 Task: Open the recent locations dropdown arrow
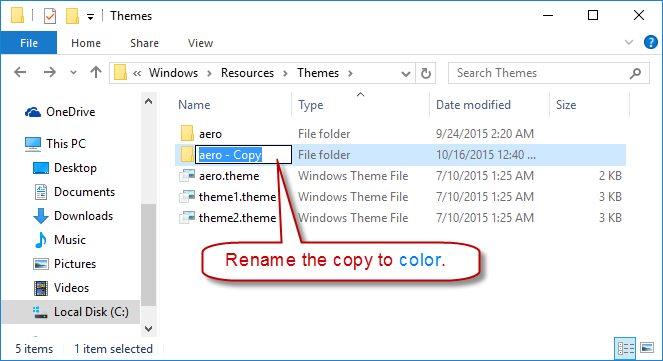click(x=73, y=73)
